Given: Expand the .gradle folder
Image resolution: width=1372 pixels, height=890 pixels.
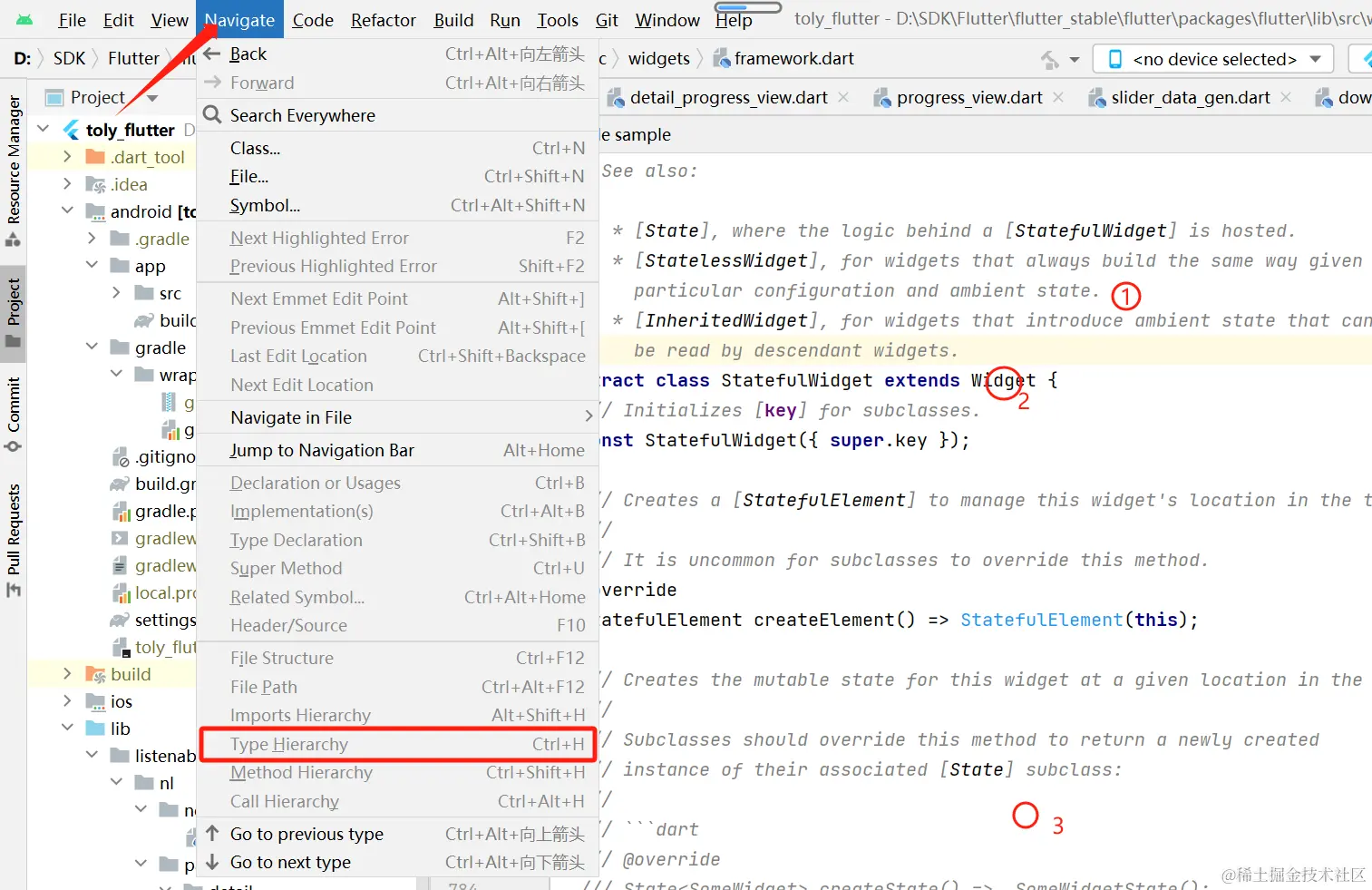Looking at the screenshot, I should click(92, 238).
